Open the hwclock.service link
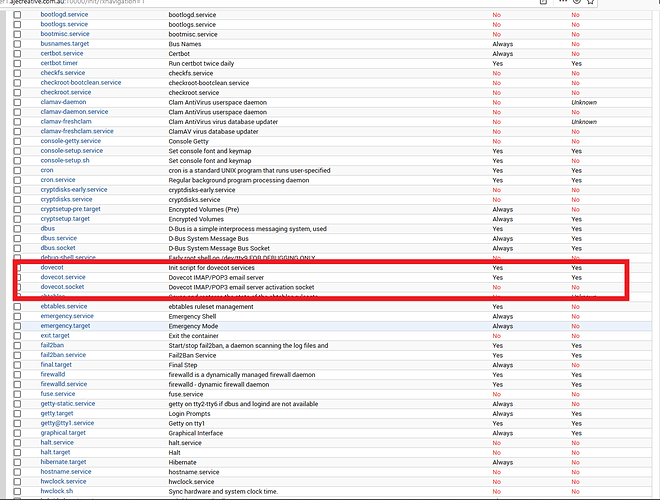660x500 pixels. coord(64,481)
